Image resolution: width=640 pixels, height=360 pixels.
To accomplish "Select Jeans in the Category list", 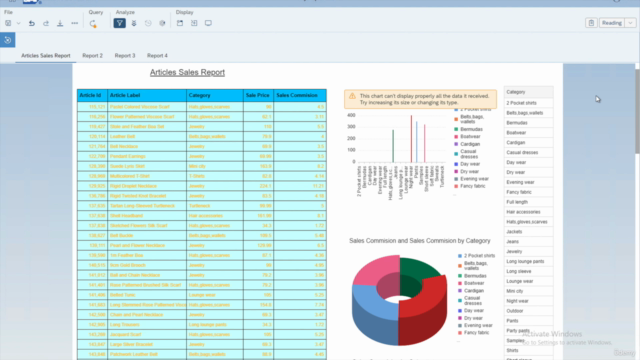I will click(529, 242).
